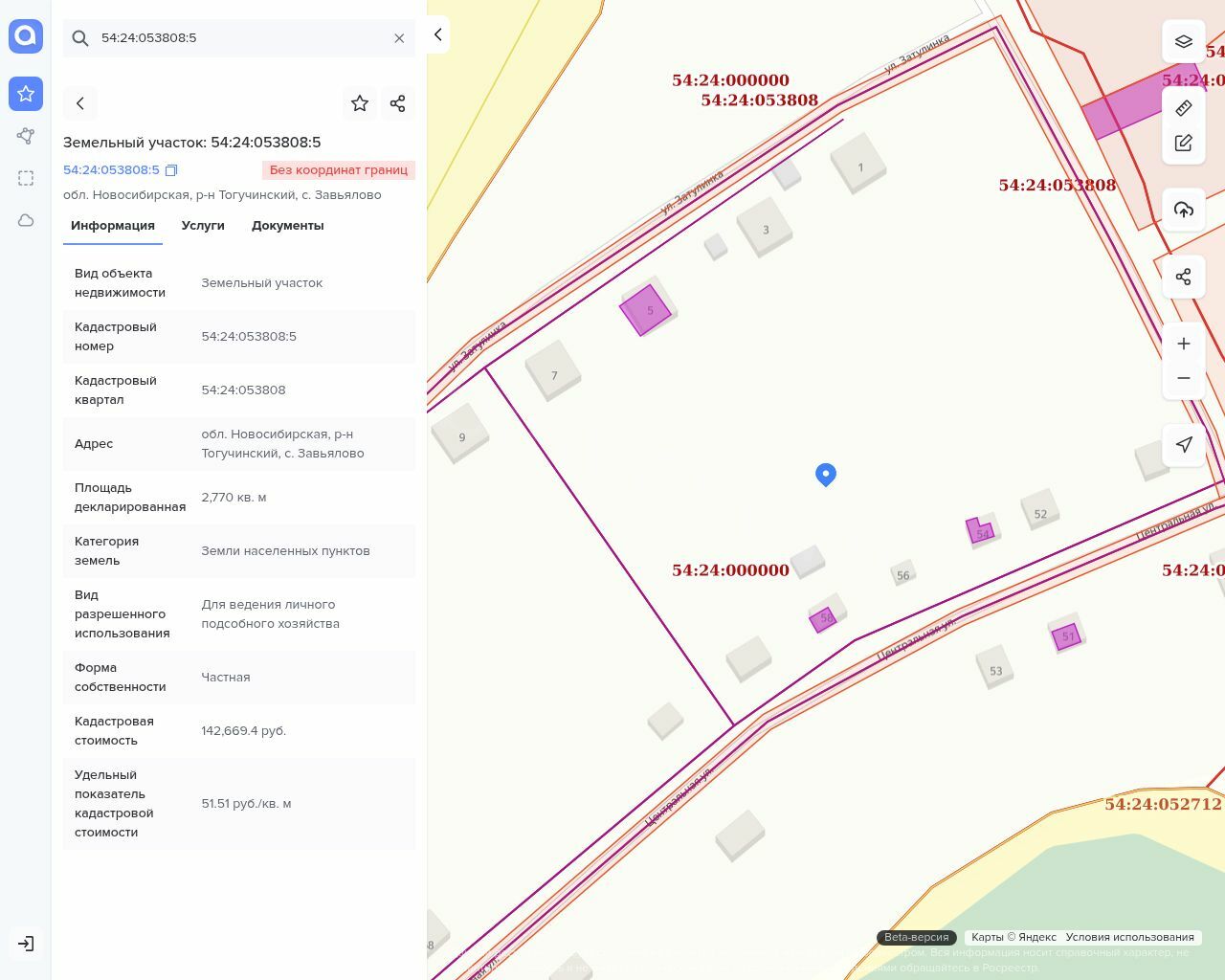
Task: Select the ruler measurement tool
Action: click(x=1183, y=108)
